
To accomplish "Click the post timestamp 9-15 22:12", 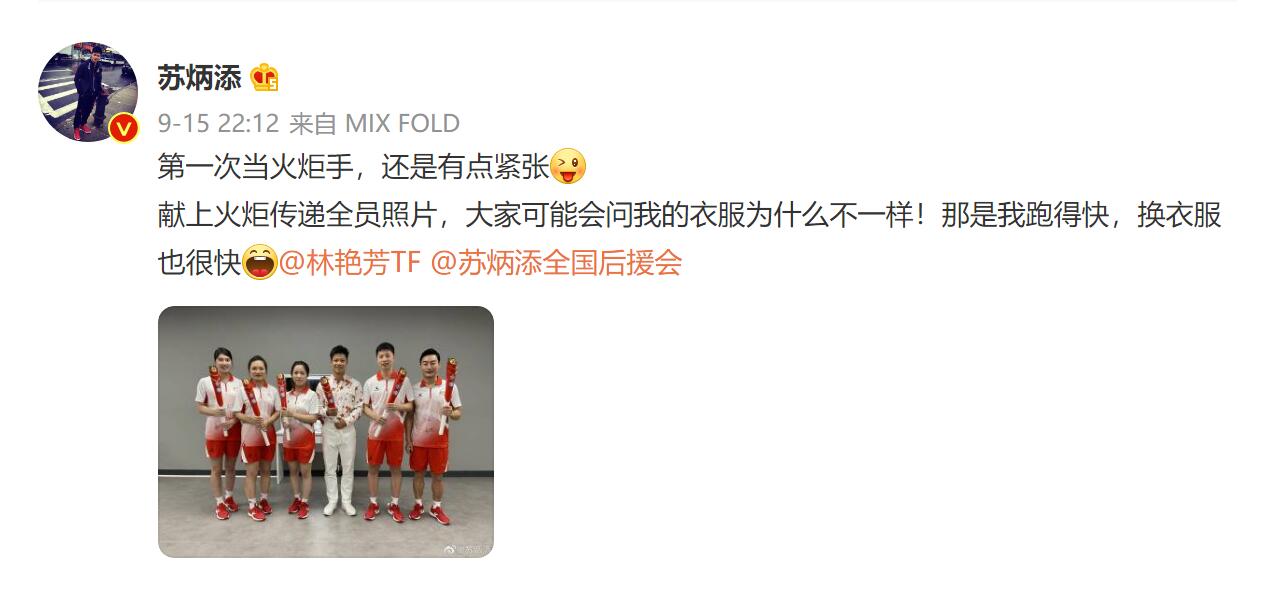I will point(218,124).
